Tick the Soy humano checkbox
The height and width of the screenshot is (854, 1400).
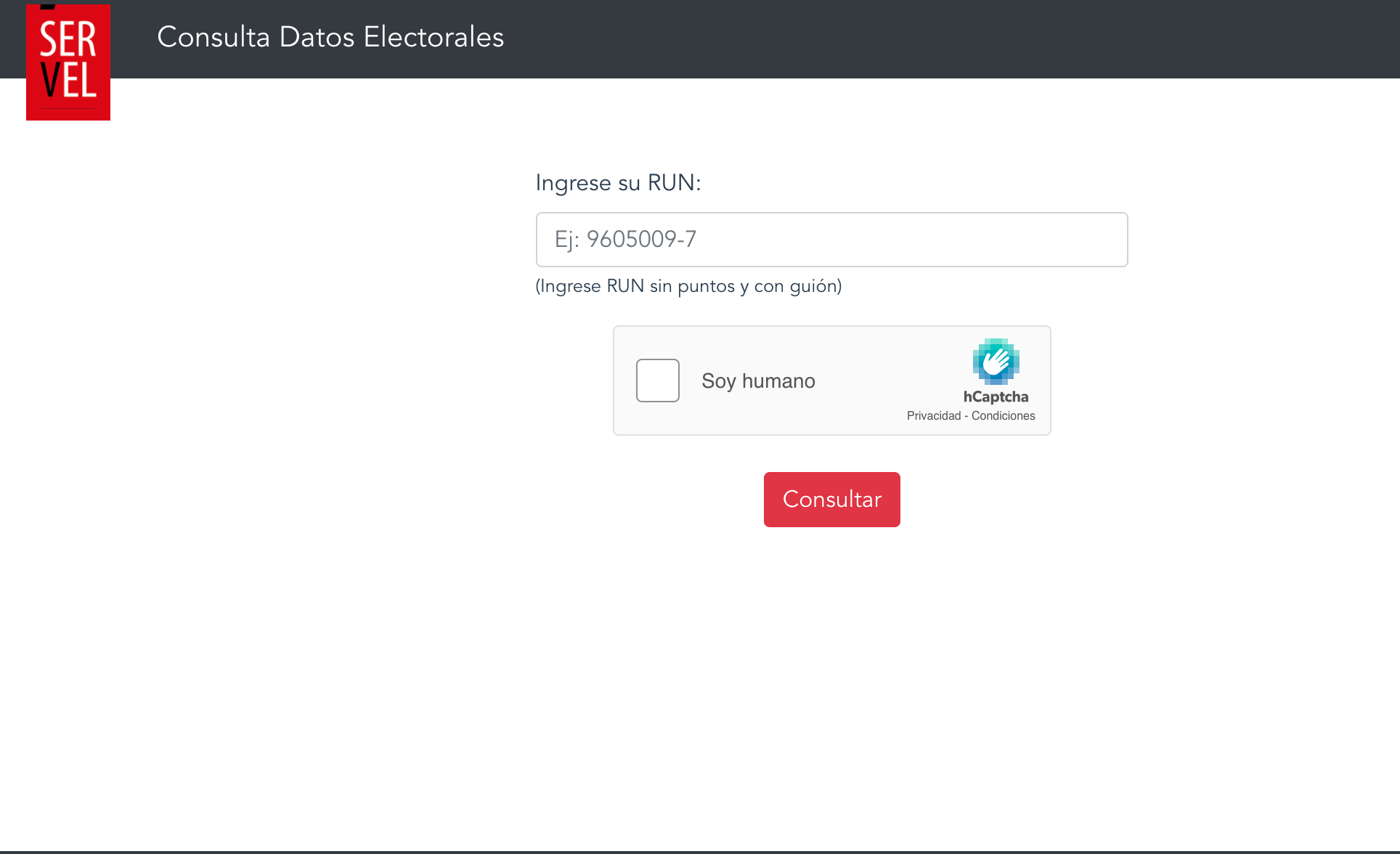pyautogui.click(x=657, y=381)
